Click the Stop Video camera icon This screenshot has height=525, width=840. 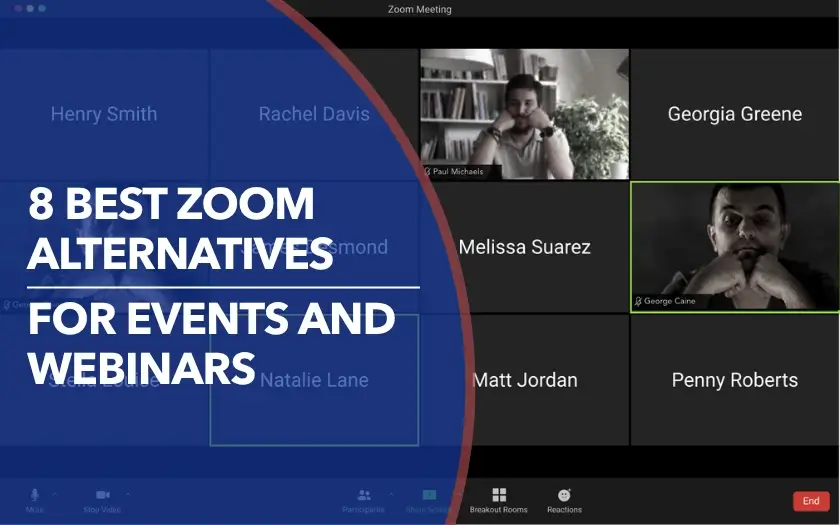pos(103,494)
